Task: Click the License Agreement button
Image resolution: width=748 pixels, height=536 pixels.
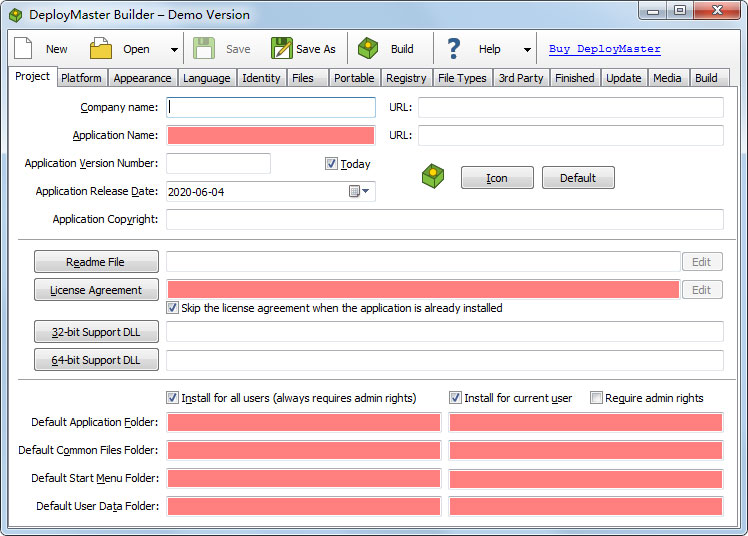Action: coord(96,290)
